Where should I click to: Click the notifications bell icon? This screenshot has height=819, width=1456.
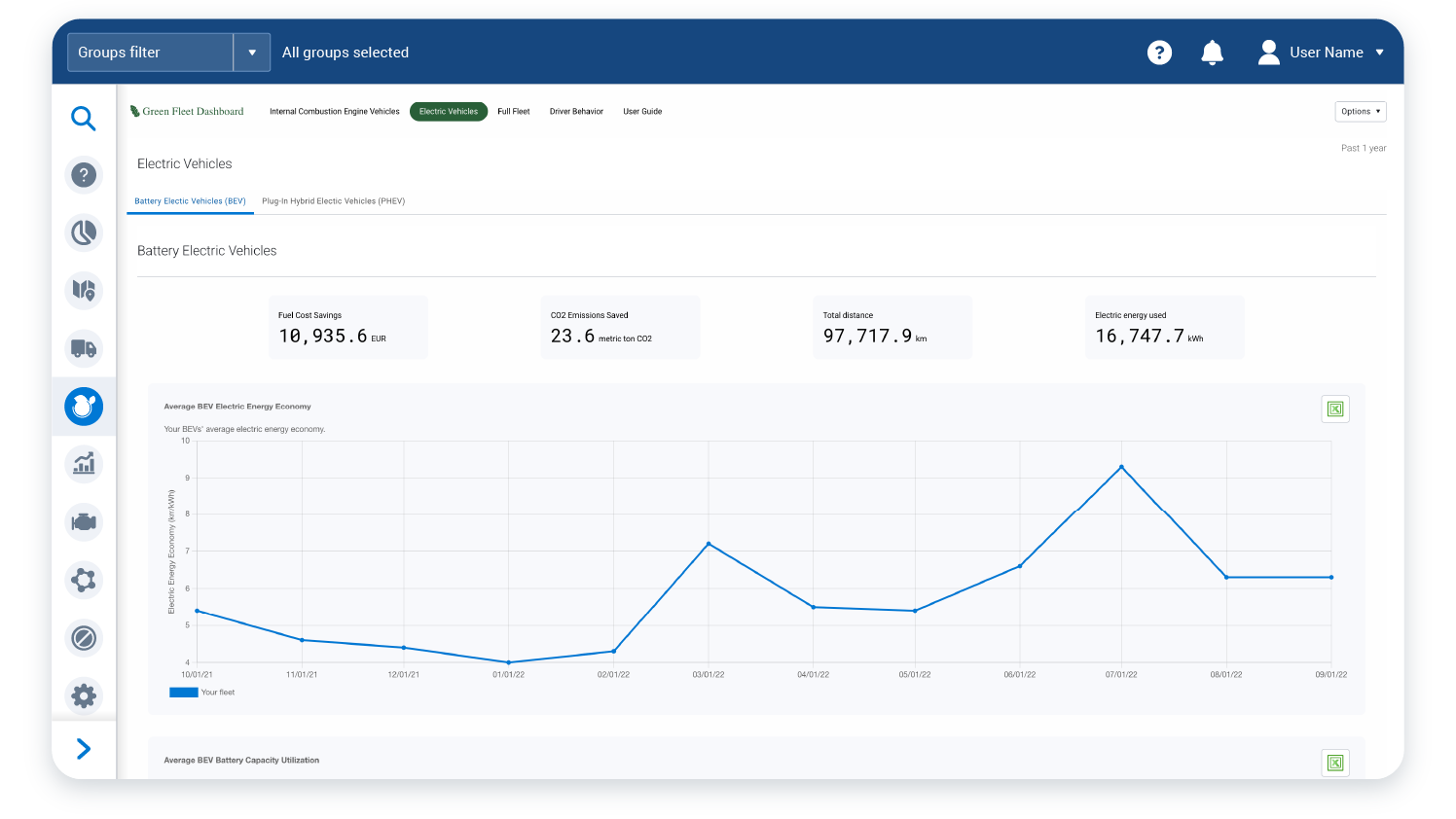(x=1212, y=53)
